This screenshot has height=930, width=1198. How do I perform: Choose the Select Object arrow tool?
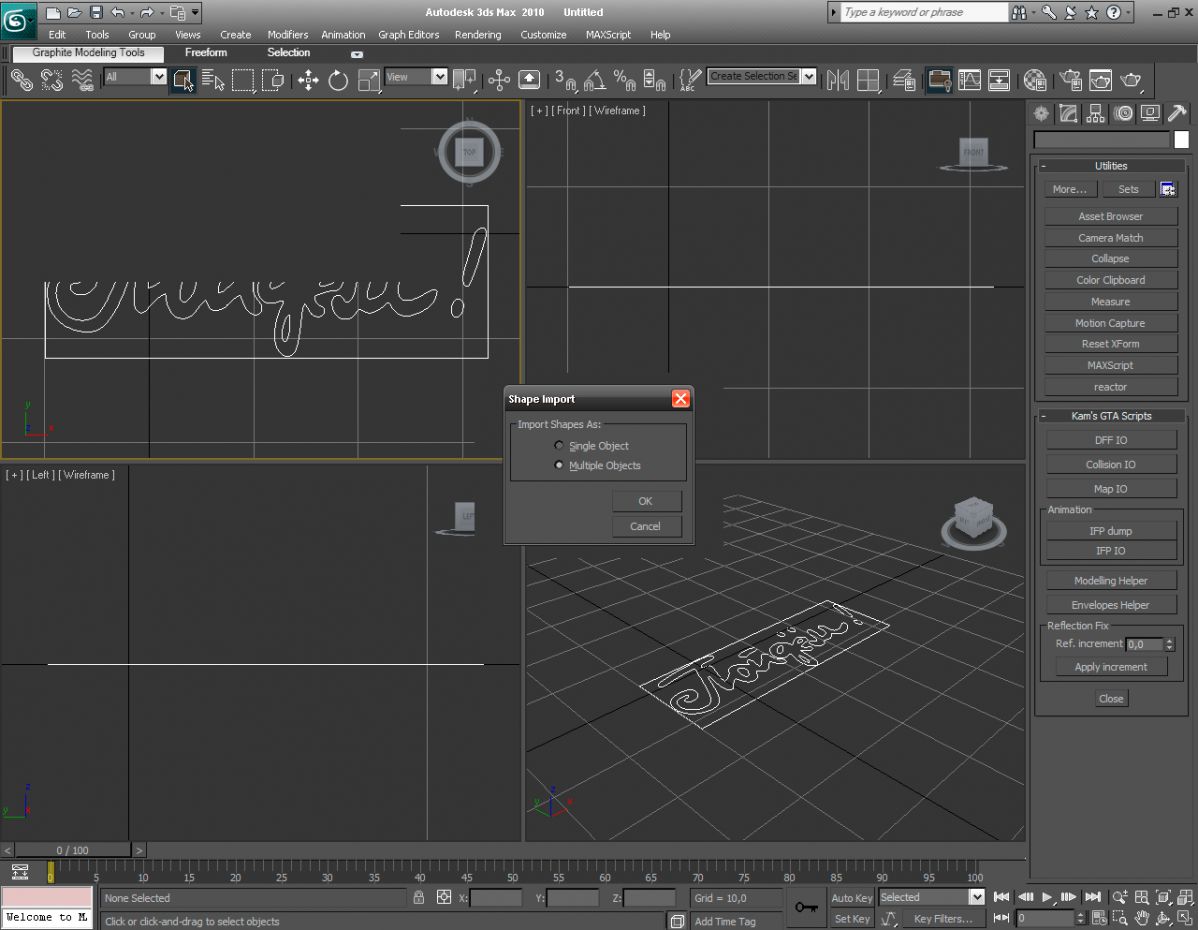tap(183, 79)
